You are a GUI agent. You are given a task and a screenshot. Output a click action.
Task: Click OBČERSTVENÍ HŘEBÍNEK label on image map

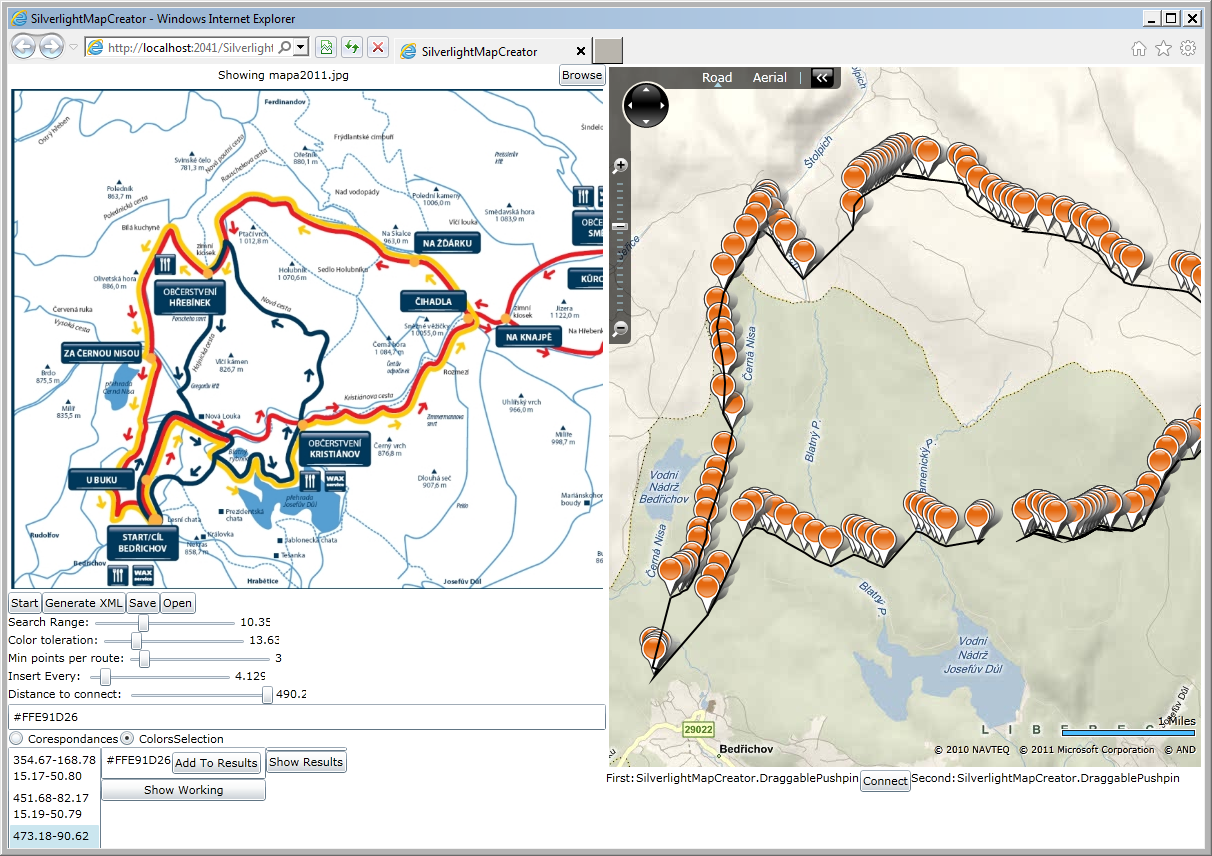190,296
